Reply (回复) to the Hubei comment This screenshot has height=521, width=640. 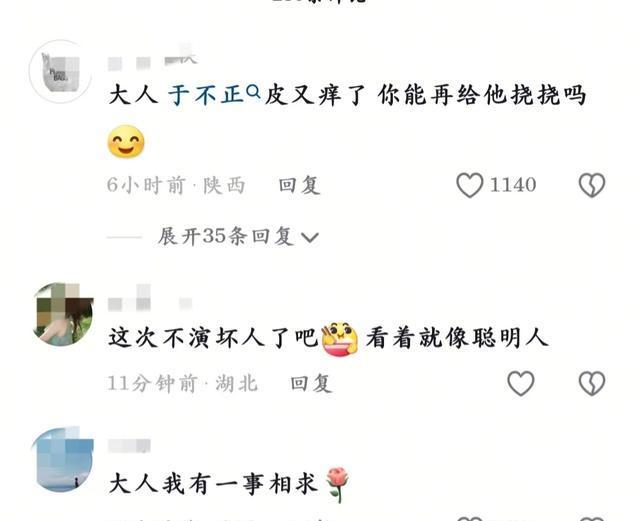click(311, 383)
